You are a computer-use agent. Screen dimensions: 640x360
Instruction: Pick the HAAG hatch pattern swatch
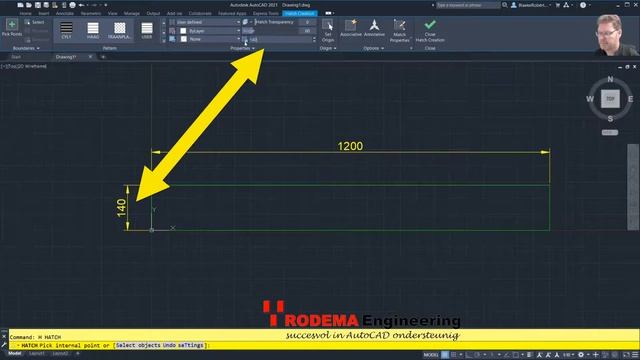(x=93, y=30)
